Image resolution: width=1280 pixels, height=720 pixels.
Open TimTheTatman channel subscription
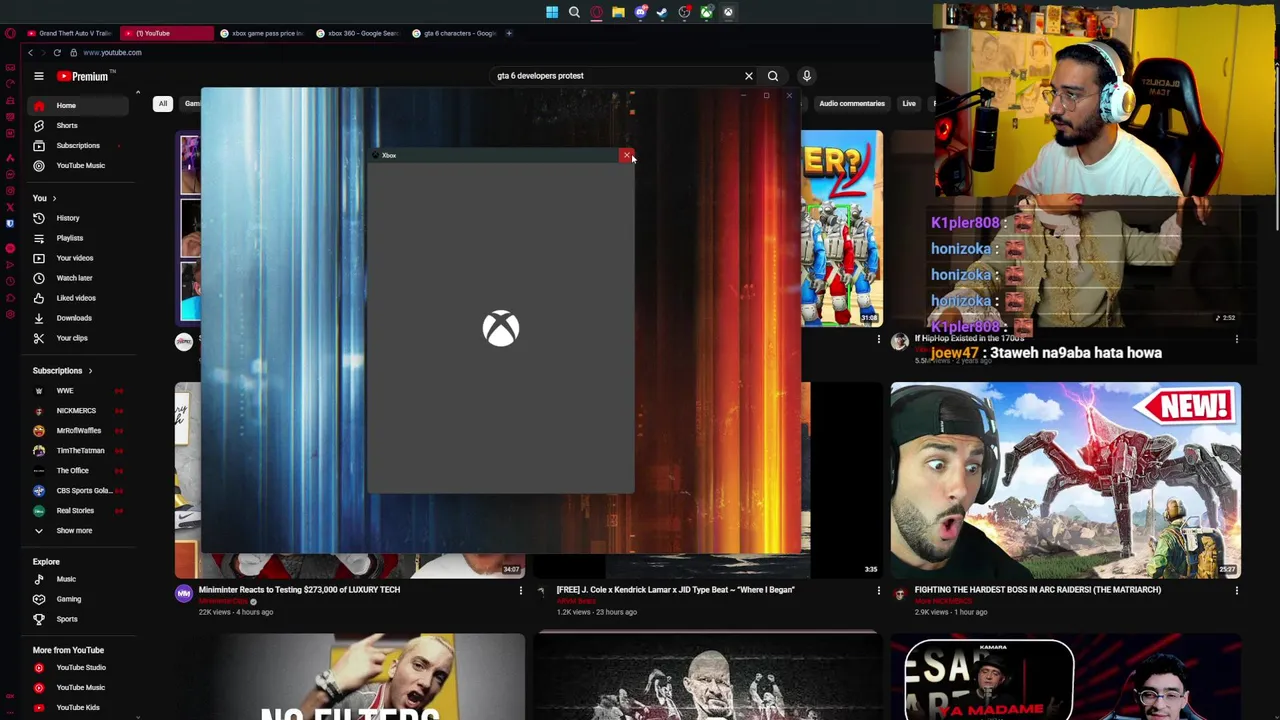[80, 451]
